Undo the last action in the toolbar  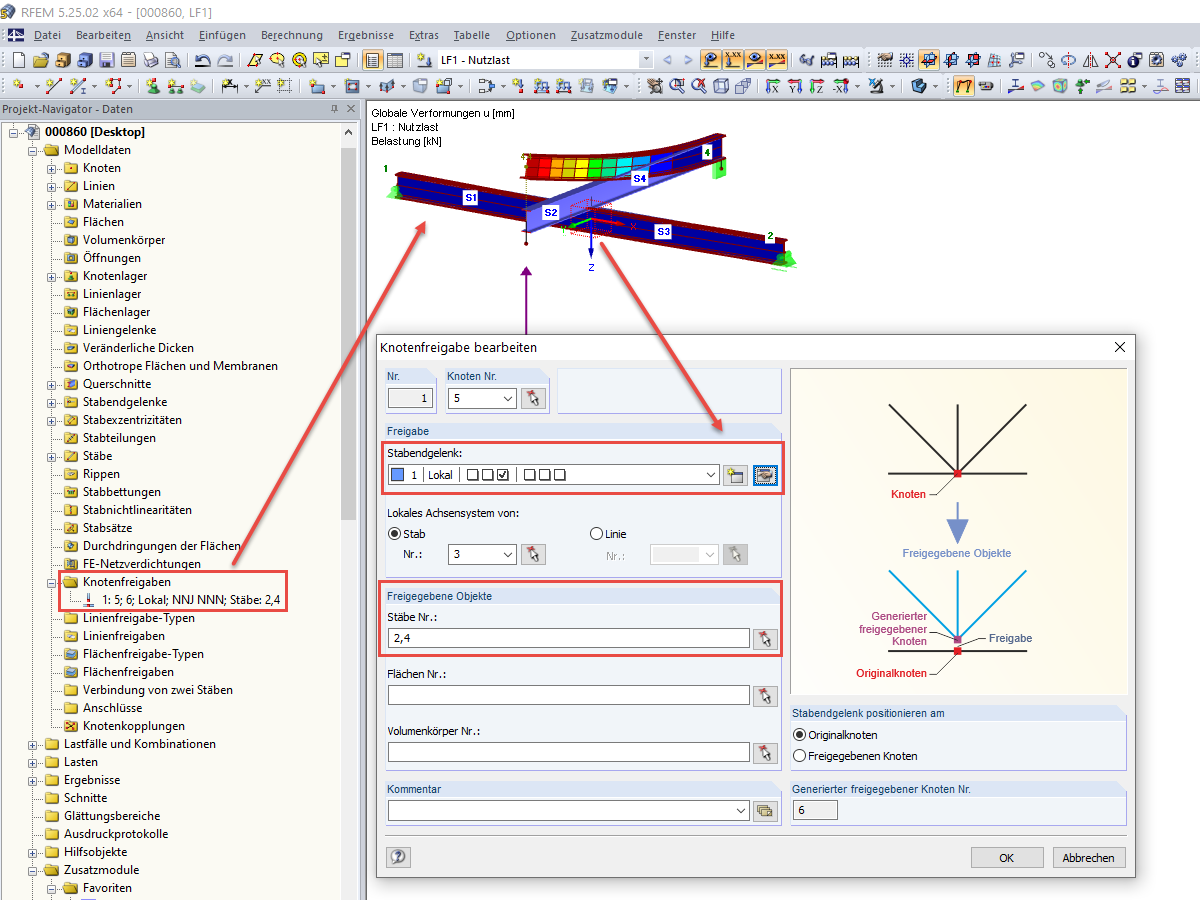pos(202,60)
